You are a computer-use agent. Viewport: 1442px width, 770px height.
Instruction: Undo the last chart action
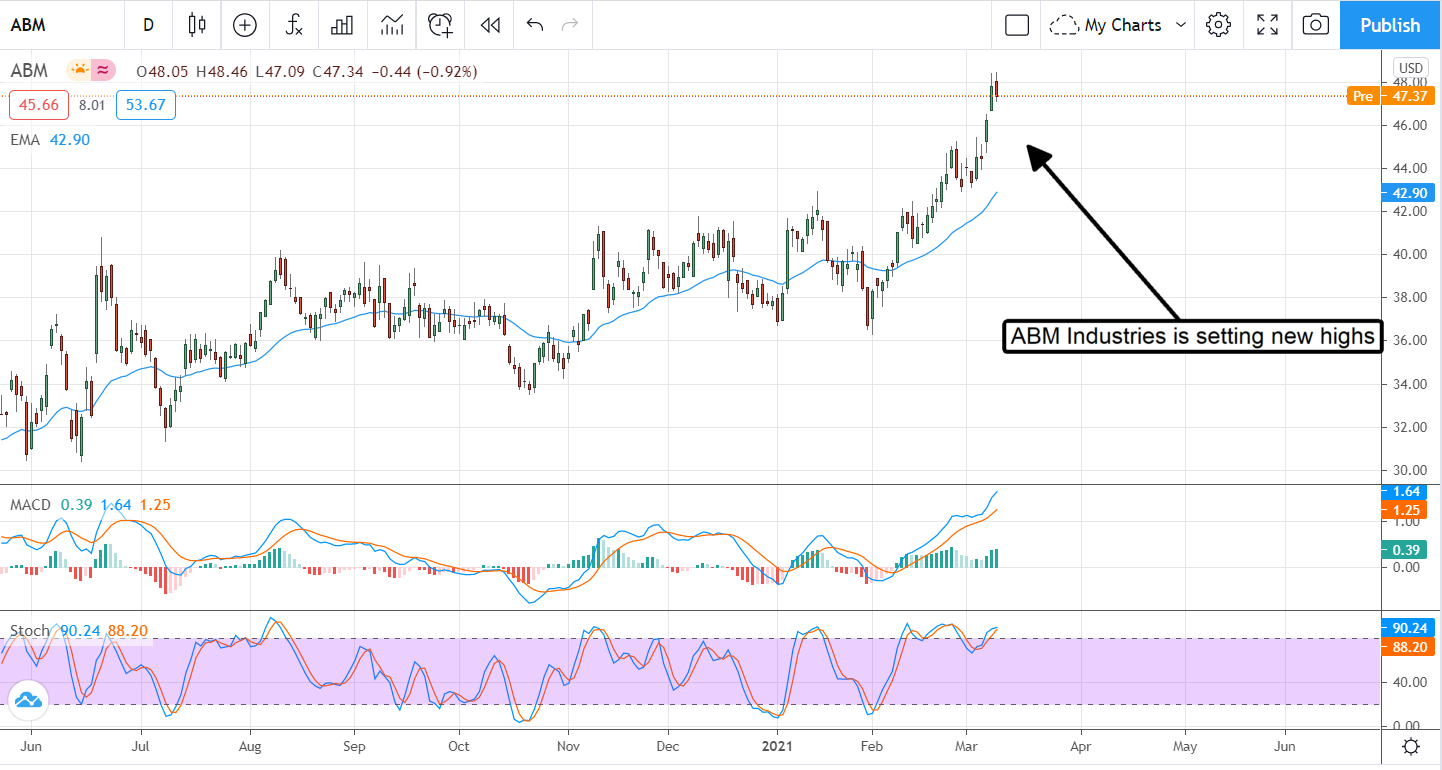(535, 25)
